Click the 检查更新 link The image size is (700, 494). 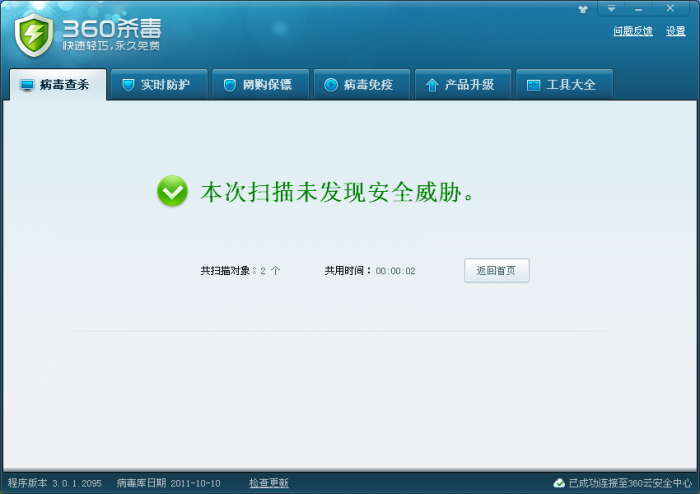point(269,483)
